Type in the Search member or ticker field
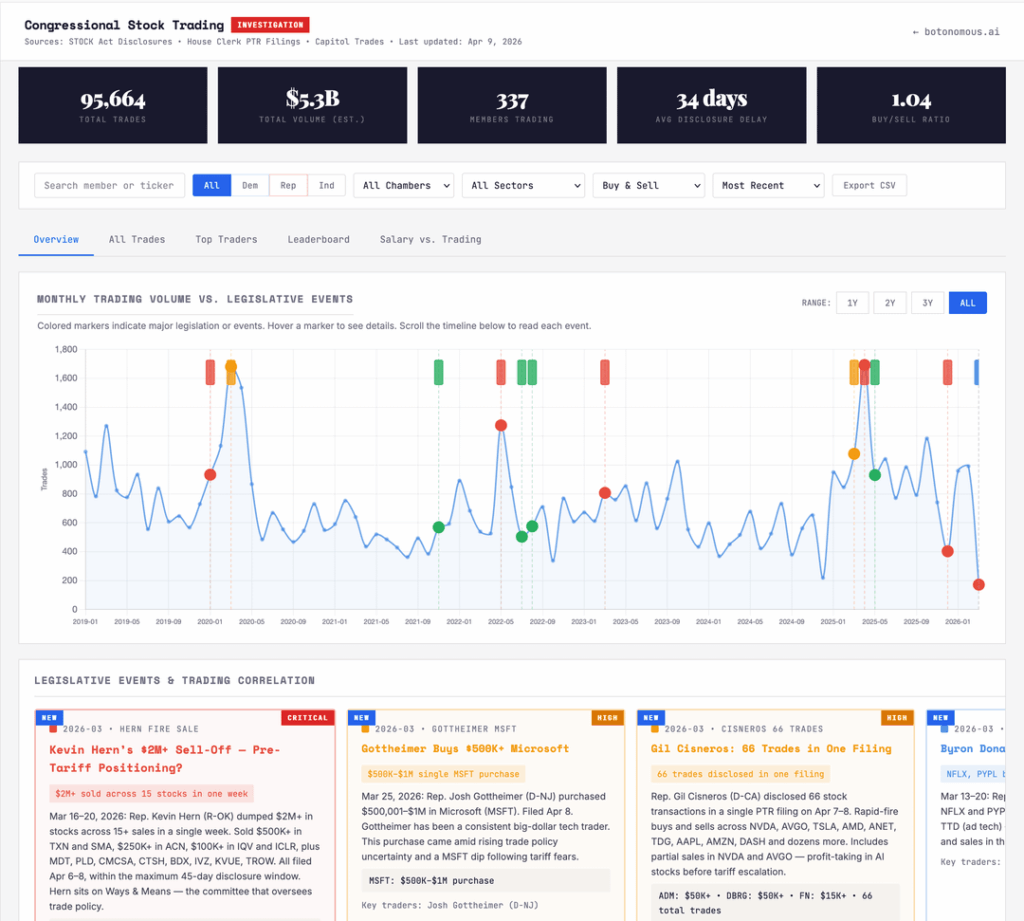 pyautogui.click(x=109, y=185)
